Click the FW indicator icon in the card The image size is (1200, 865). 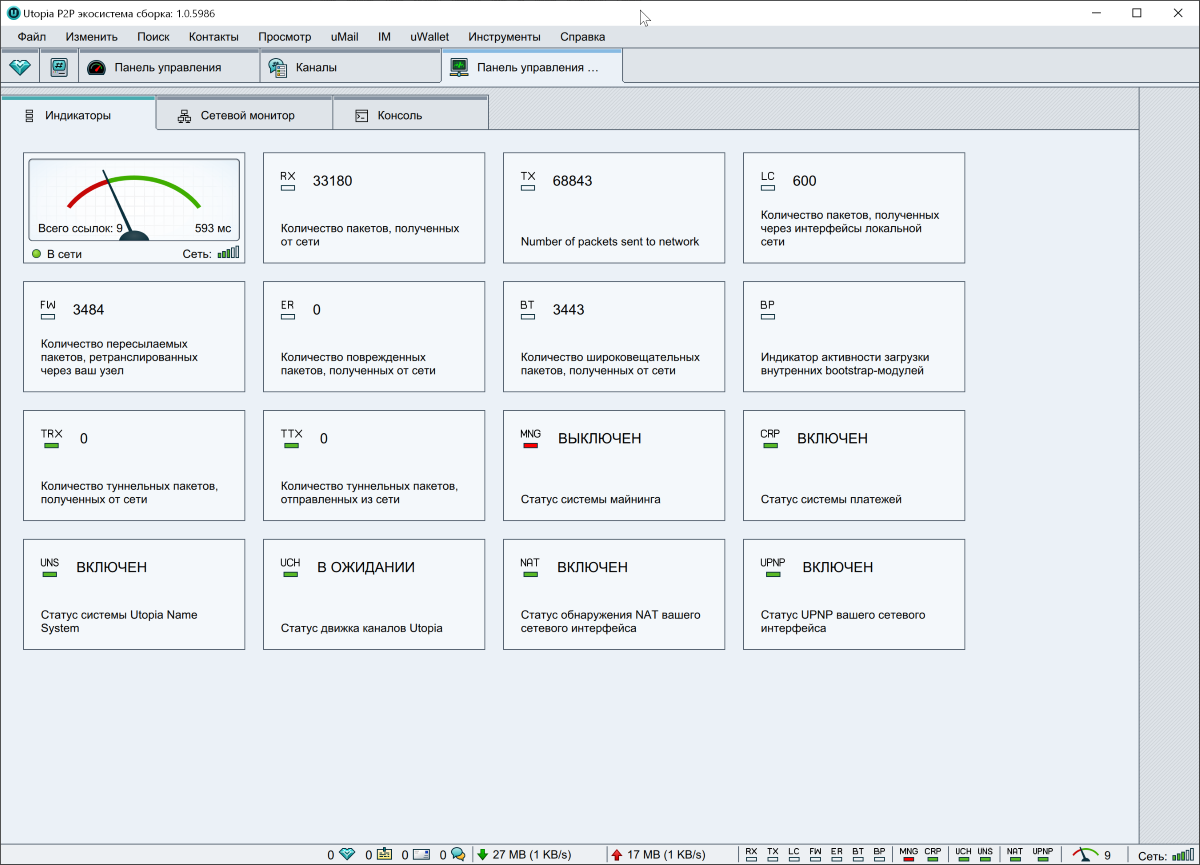tap(48, 310)
